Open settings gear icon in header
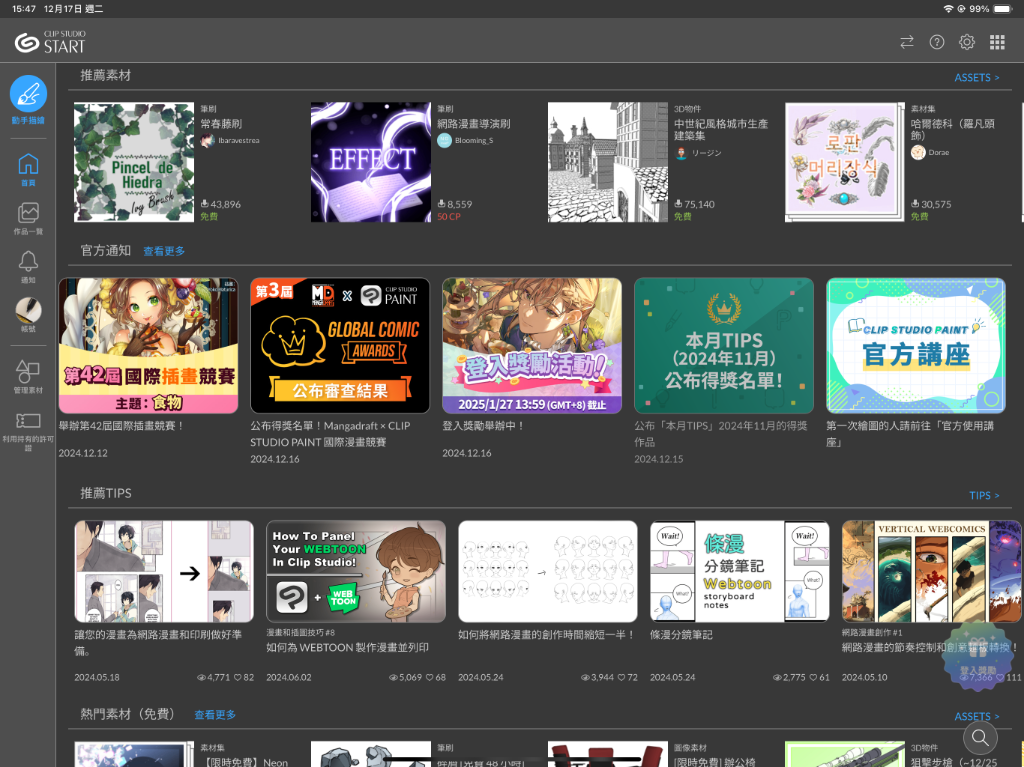The height and width of the screenshot is (767, 1024). point(967,42)
